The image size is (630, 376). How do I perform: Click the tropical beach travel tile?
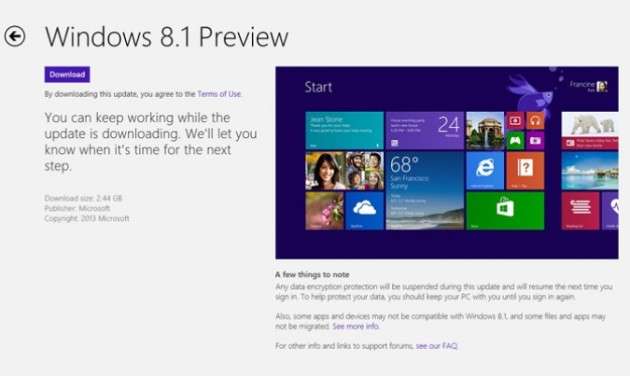[x=590, y=171]
